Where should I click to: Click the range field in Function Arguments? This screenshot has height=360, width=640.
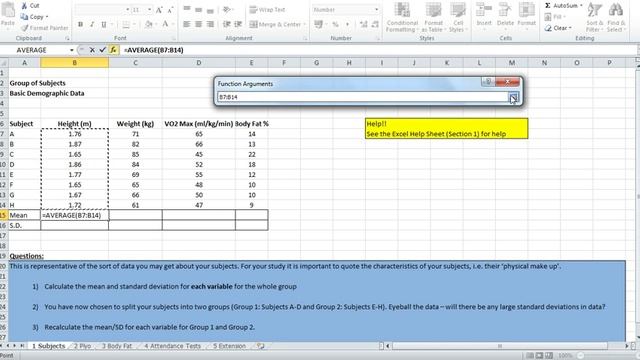tap(362, 97)
